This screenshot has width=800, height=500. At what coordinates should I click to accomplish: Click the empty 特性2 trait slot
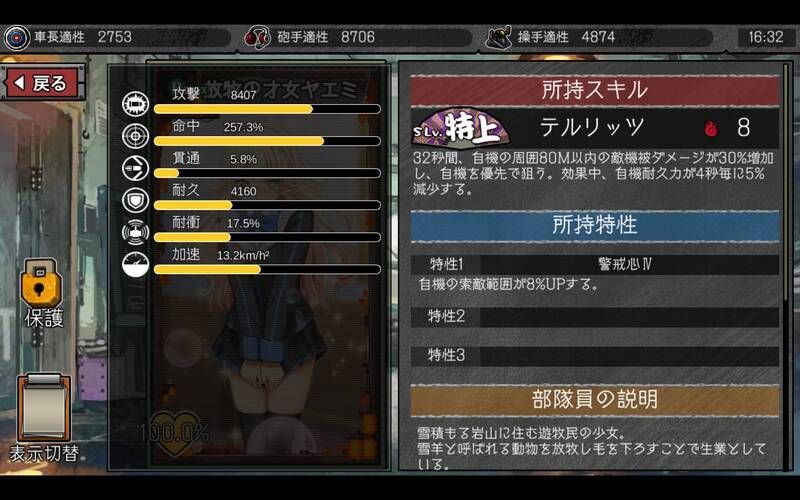click(595, 316)
